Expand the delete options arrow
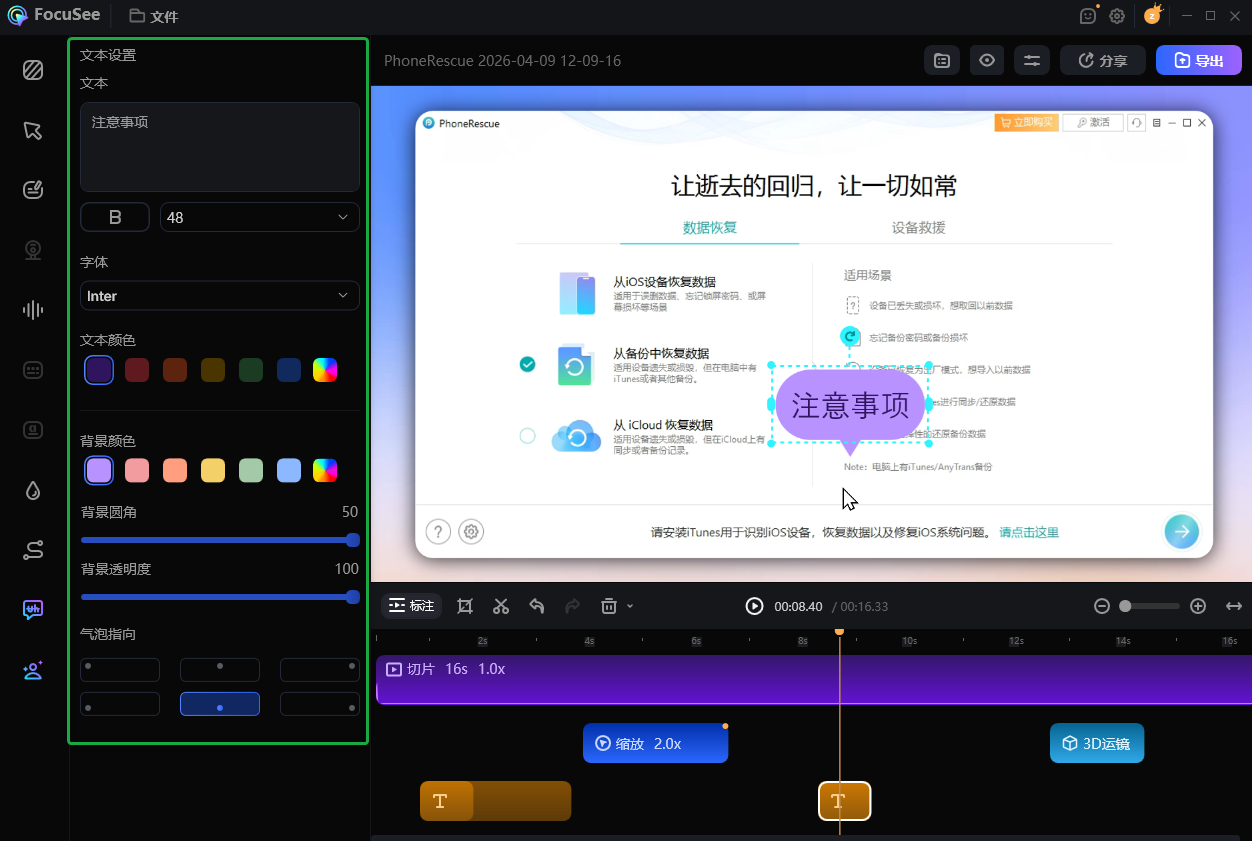 click(629, 606)
